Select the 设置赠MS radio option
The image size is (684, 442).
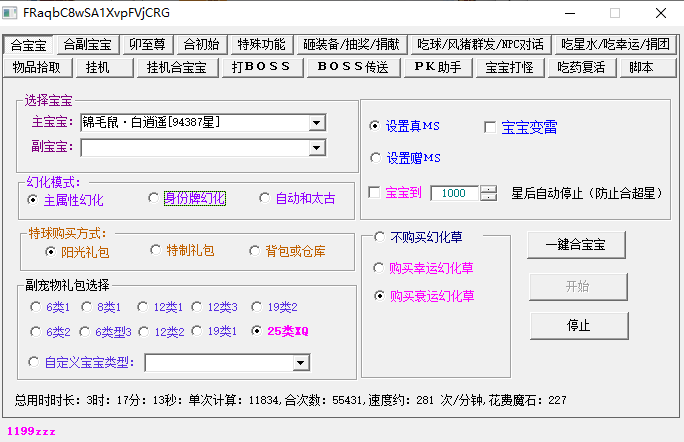click(x=375, y=158)
